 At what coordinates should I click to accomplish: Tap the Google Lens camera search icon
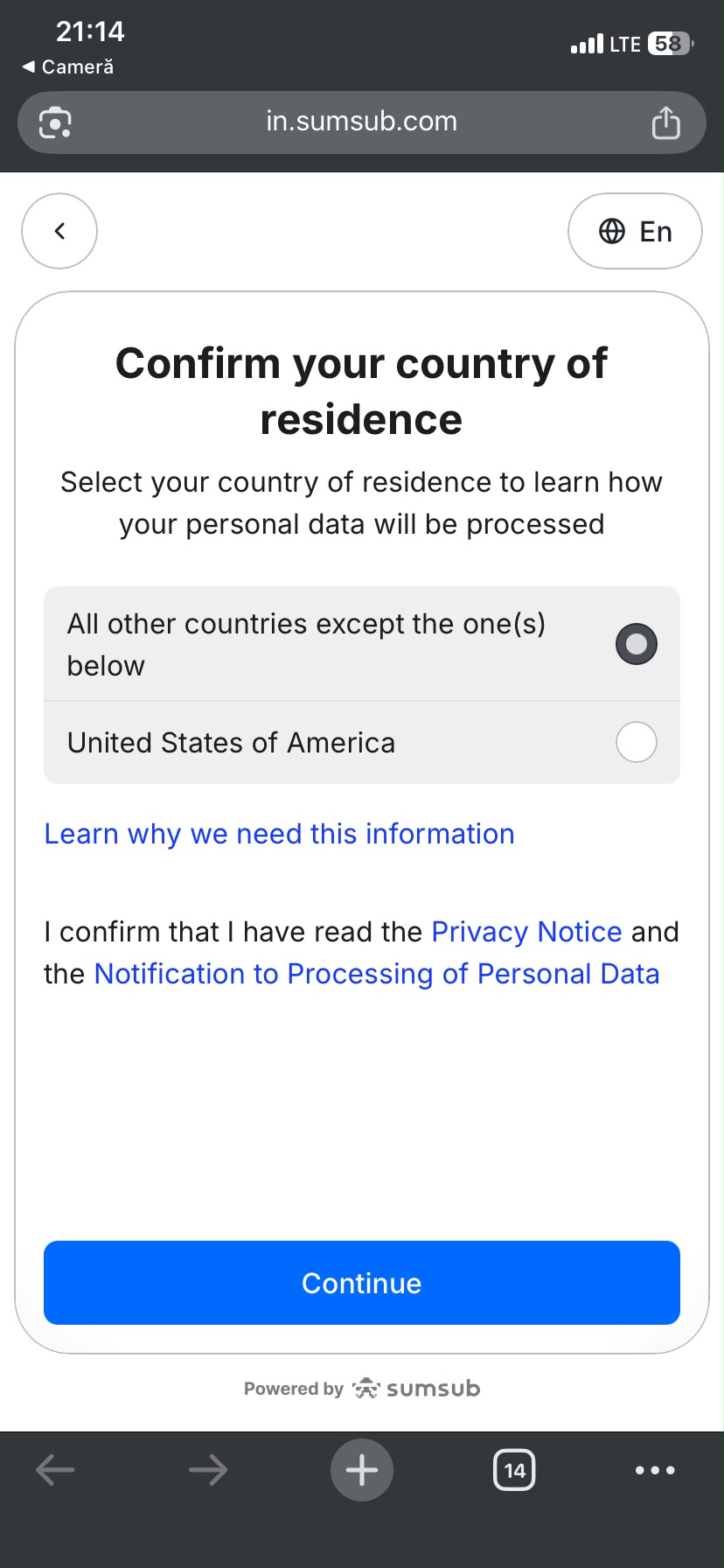click(55, 122)
